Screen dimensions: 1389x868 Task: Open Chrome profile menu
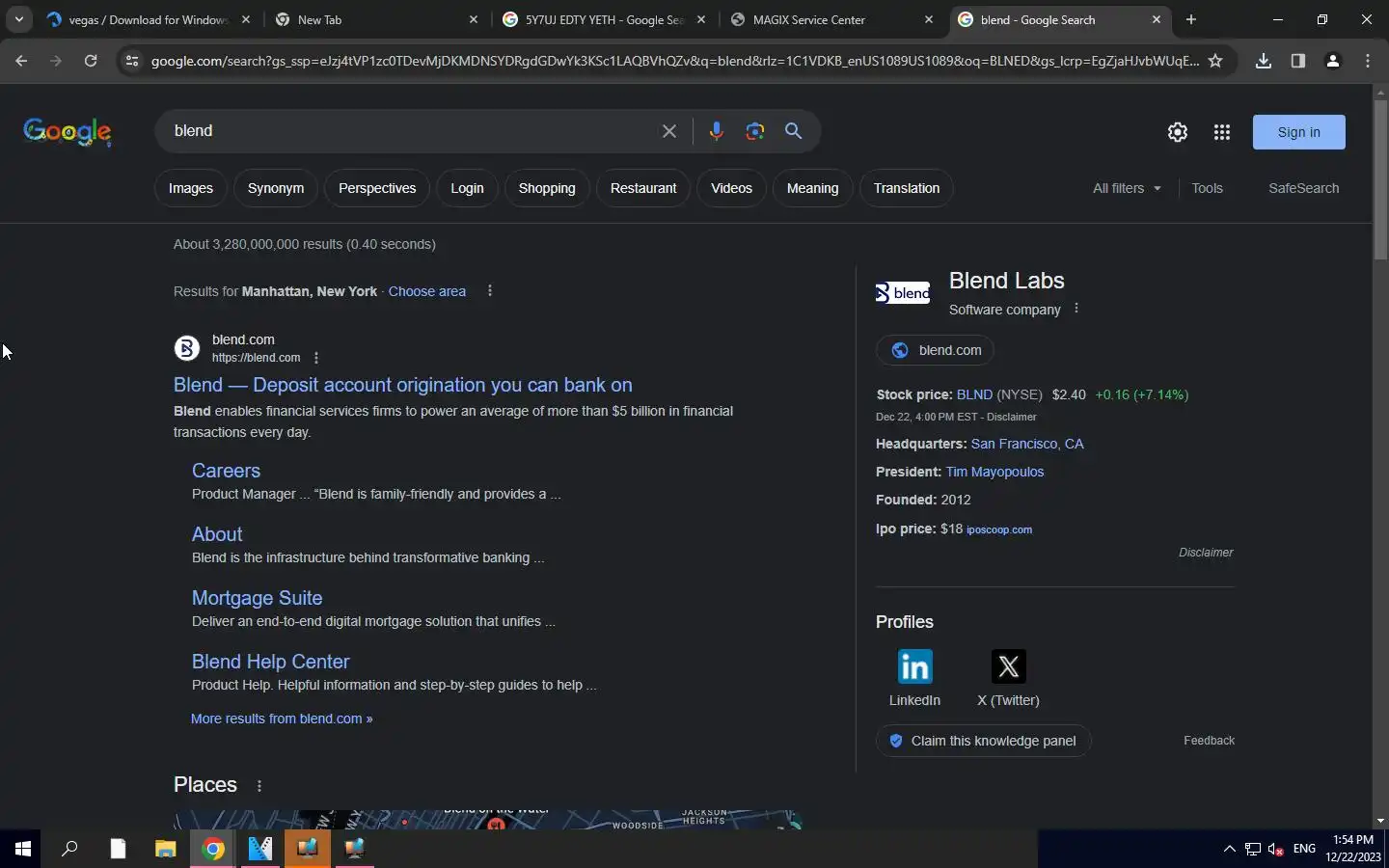pyautogui.click(x=1333, y=61)
